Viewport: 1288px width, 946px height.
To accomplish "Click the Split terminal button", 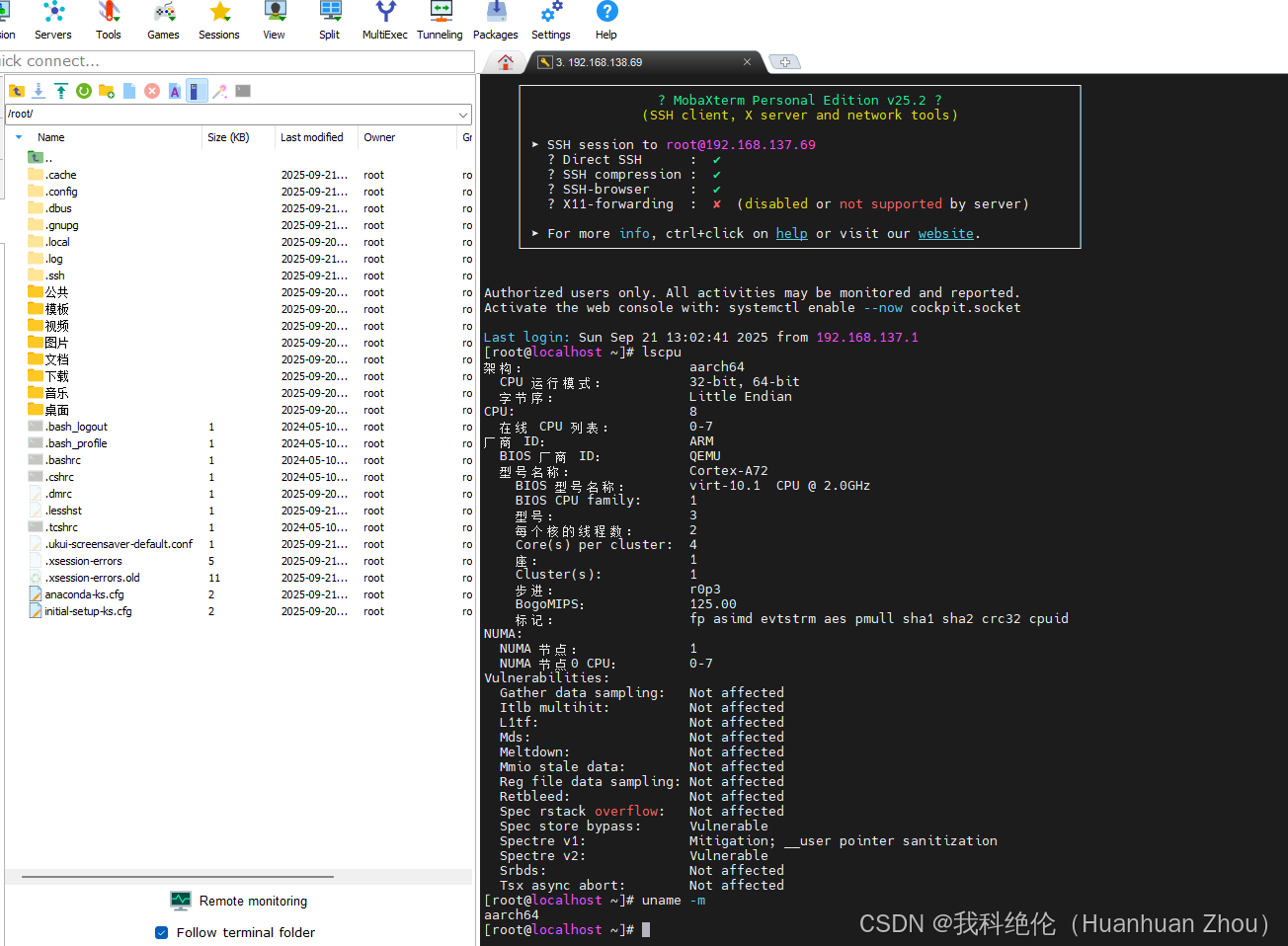I will click(330, 21).
